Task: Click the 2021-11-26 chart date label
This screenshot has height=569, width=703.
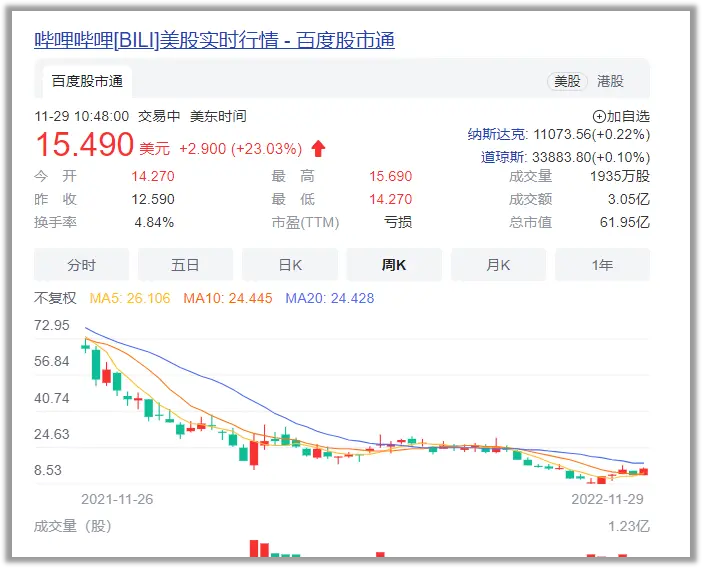Action: 117,499
